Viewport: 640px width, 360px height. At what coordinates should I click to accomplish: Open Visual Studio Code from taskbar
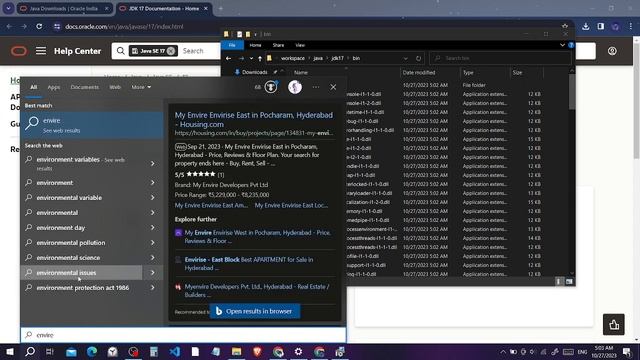175,351
